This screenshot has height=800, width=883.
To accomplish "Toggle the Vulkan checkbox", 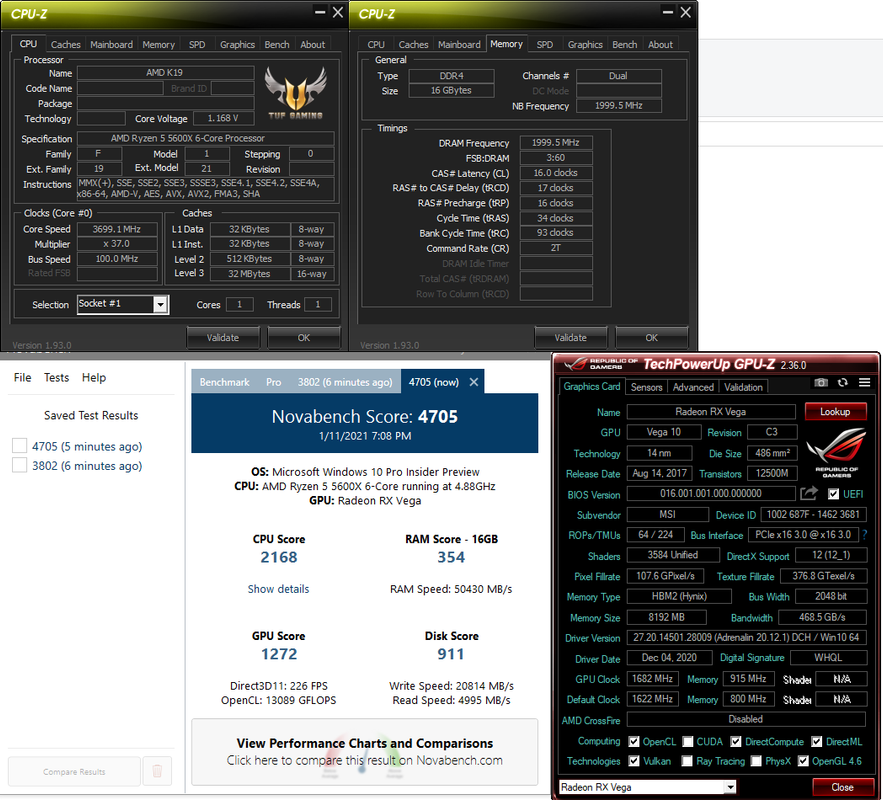I will [634, 761].
